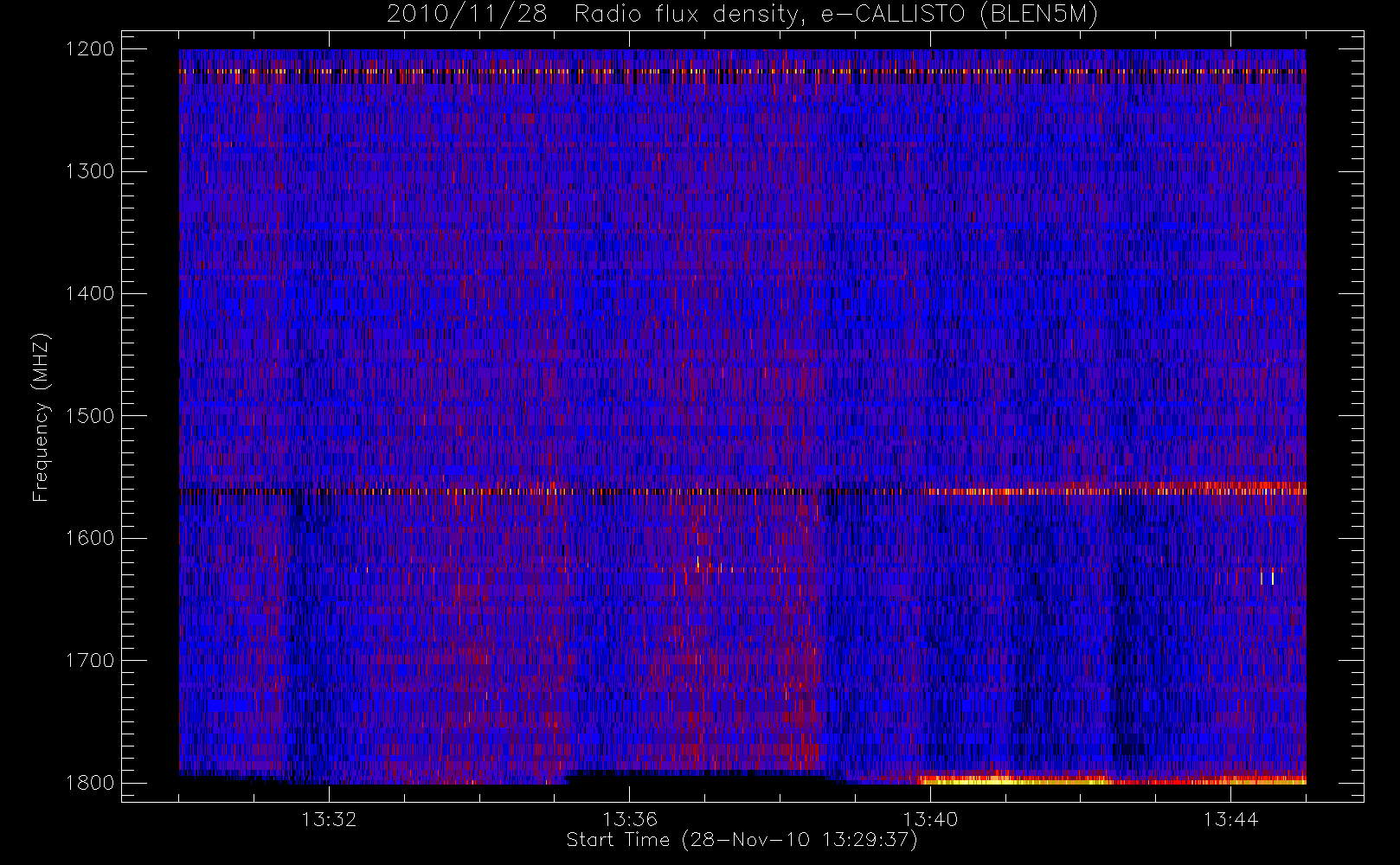Click the 13:32 time axis label

[x=329, y=819]
